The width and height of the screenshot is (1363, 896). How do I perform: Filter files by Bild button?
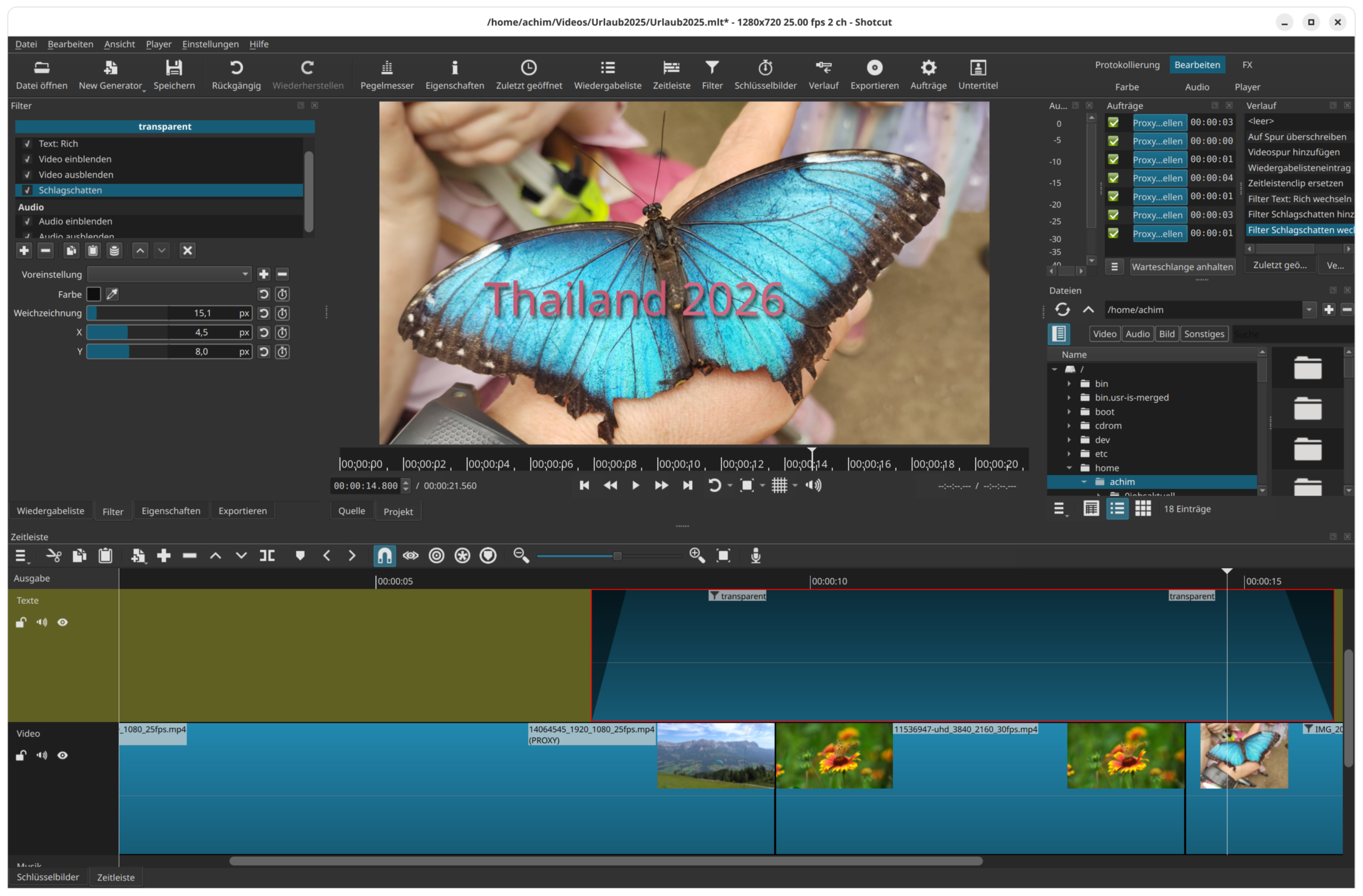click(1167, 334)
